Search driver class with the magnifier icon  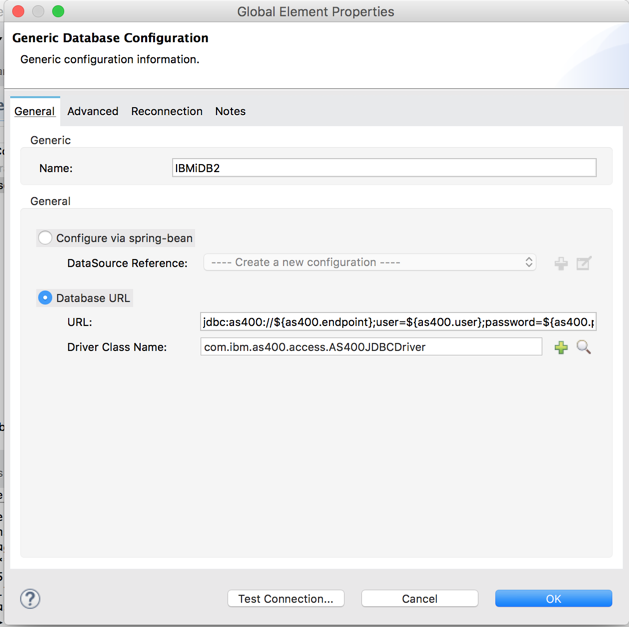[584, 347]
